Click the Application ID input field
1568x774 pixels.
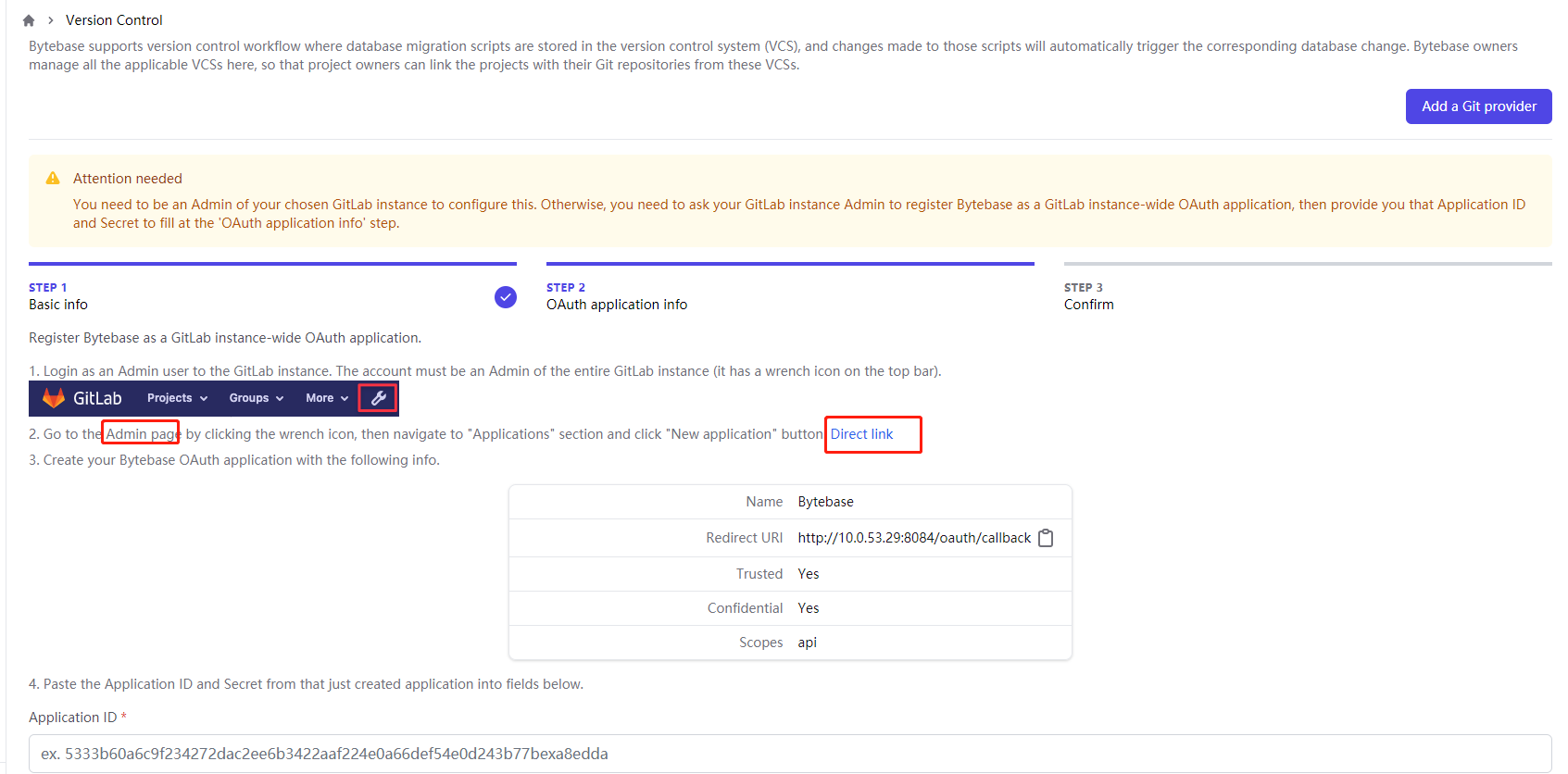click(790, 754)
